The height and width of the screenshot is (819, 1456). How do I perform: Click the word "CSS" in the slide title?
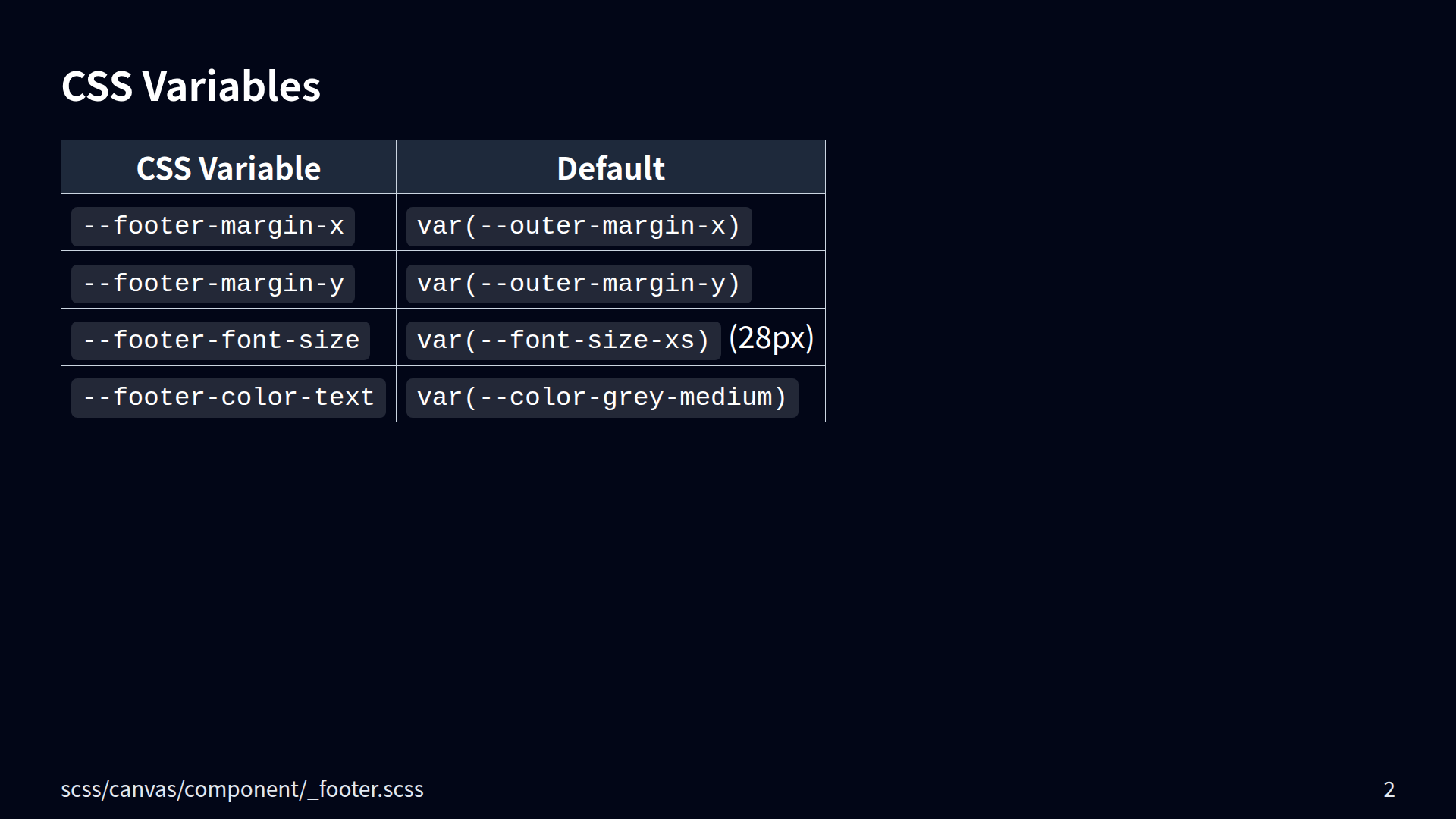tap(96, 86)
